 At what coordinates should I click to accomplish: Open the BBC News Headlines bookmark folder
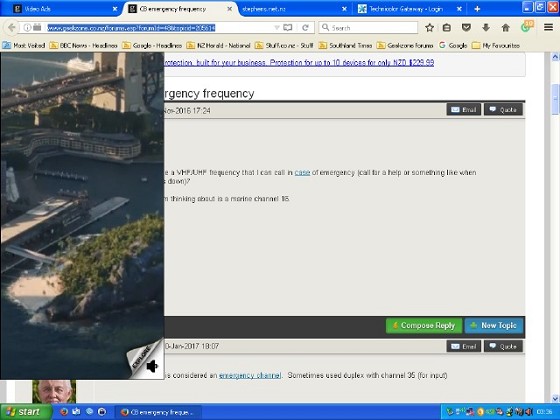(x=84, y=45)
